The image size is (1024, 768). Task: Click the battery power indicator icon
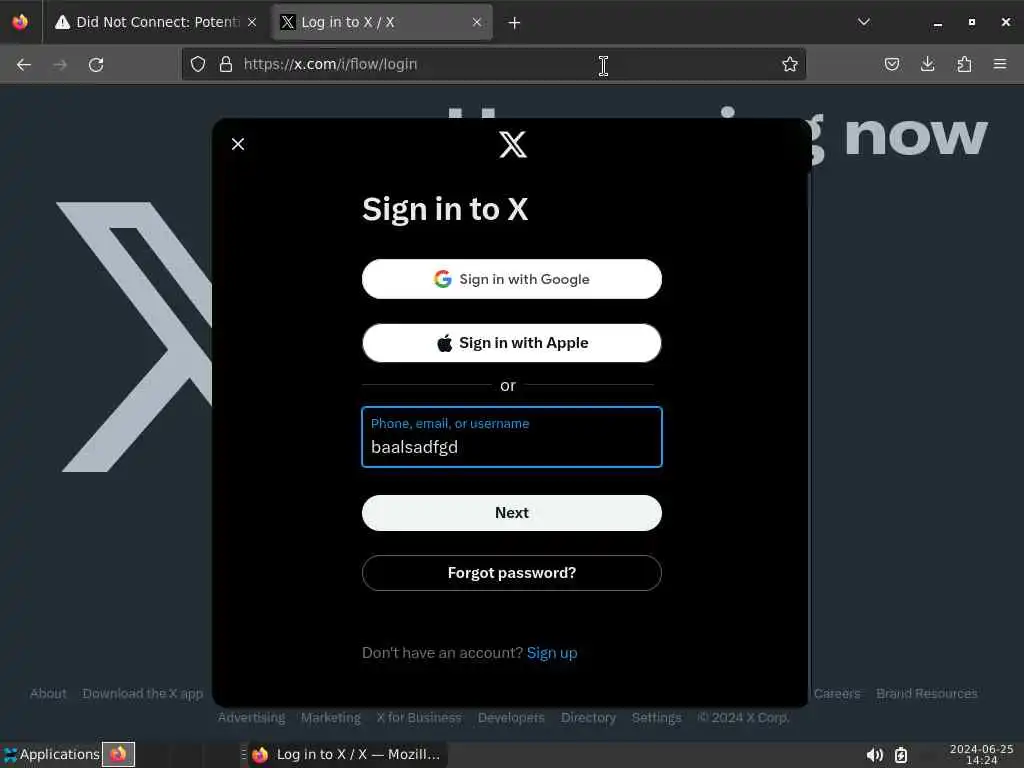[901, 755]
